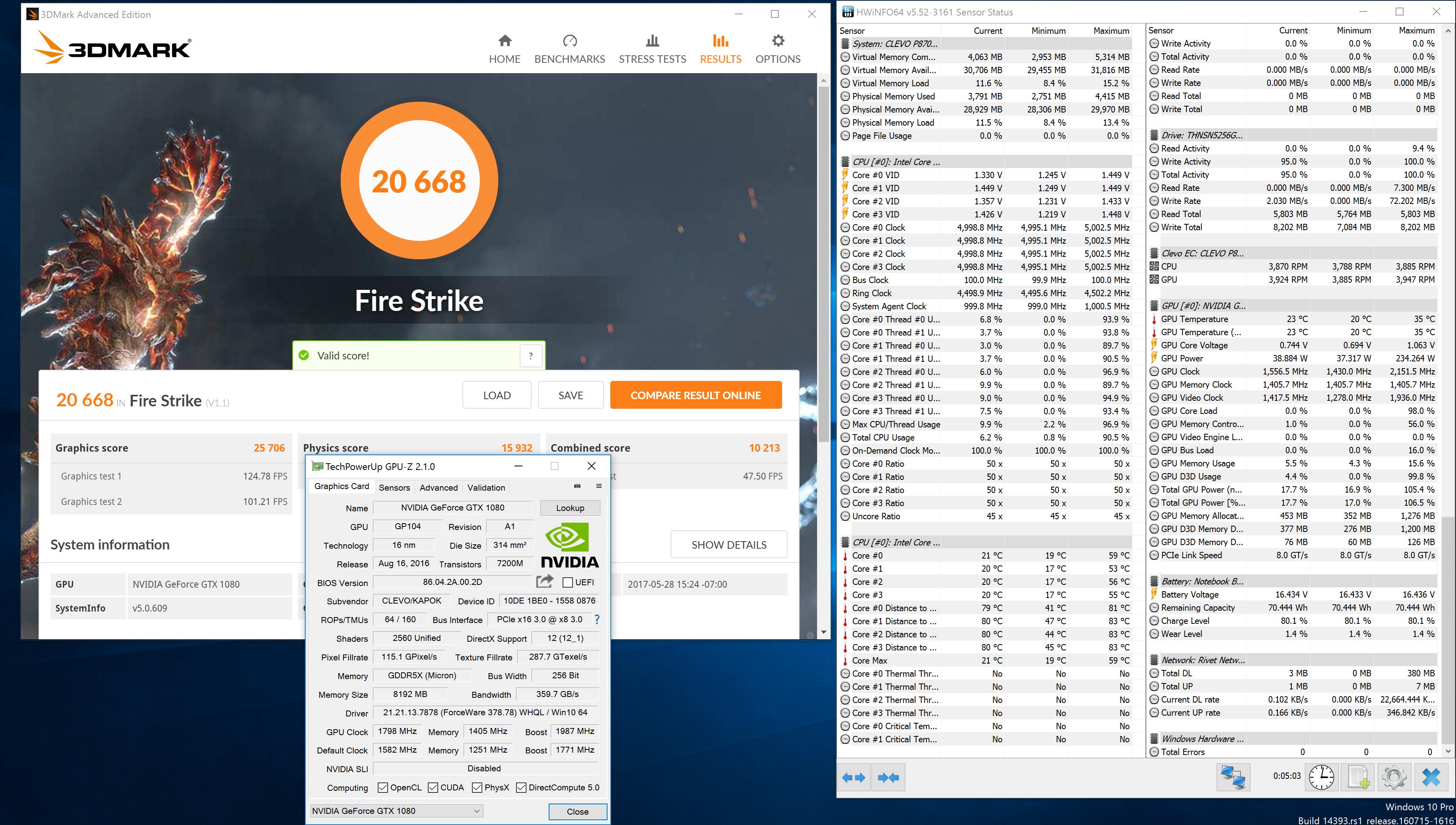This screenshot has height=825, width=1456.
Task: Click SHOW DETAILS for system information
Action: pyautogui.click(x=728, y=545)
